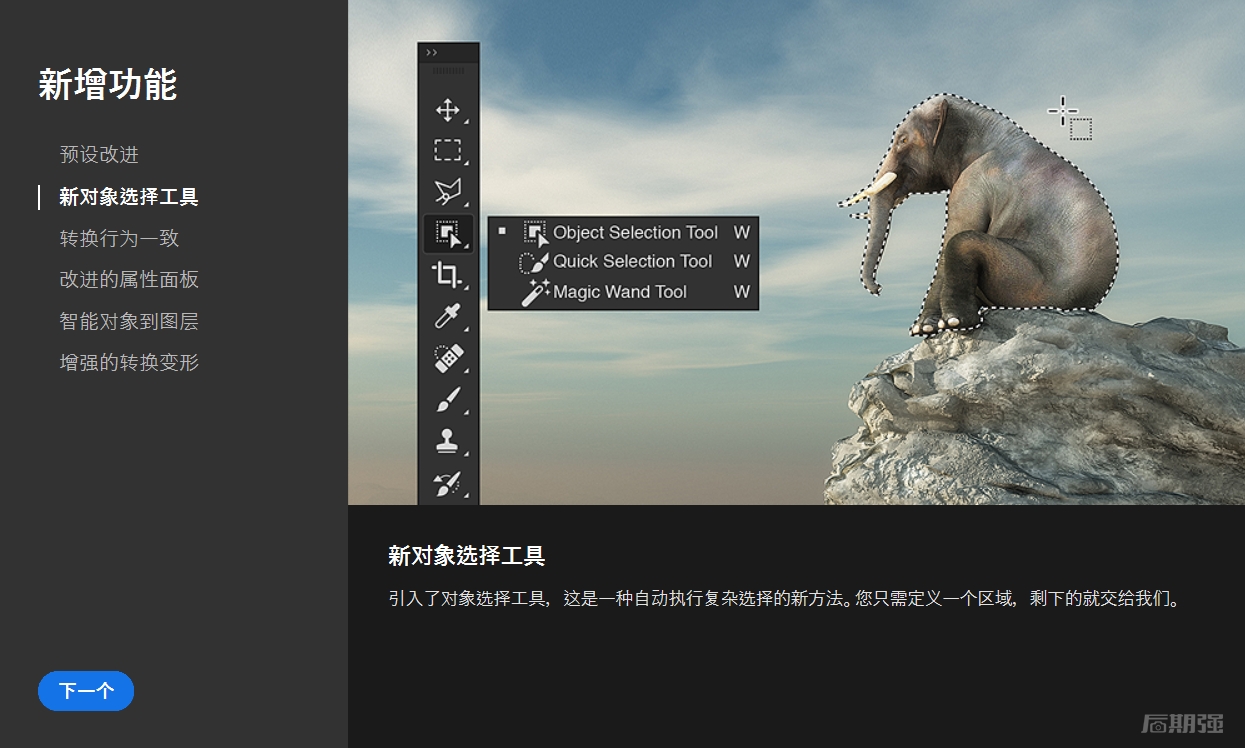The width and height of the screenshot is (1245, 748).
Task: Open the 智能对象到图层 feature page
Action: pos(129,321)
